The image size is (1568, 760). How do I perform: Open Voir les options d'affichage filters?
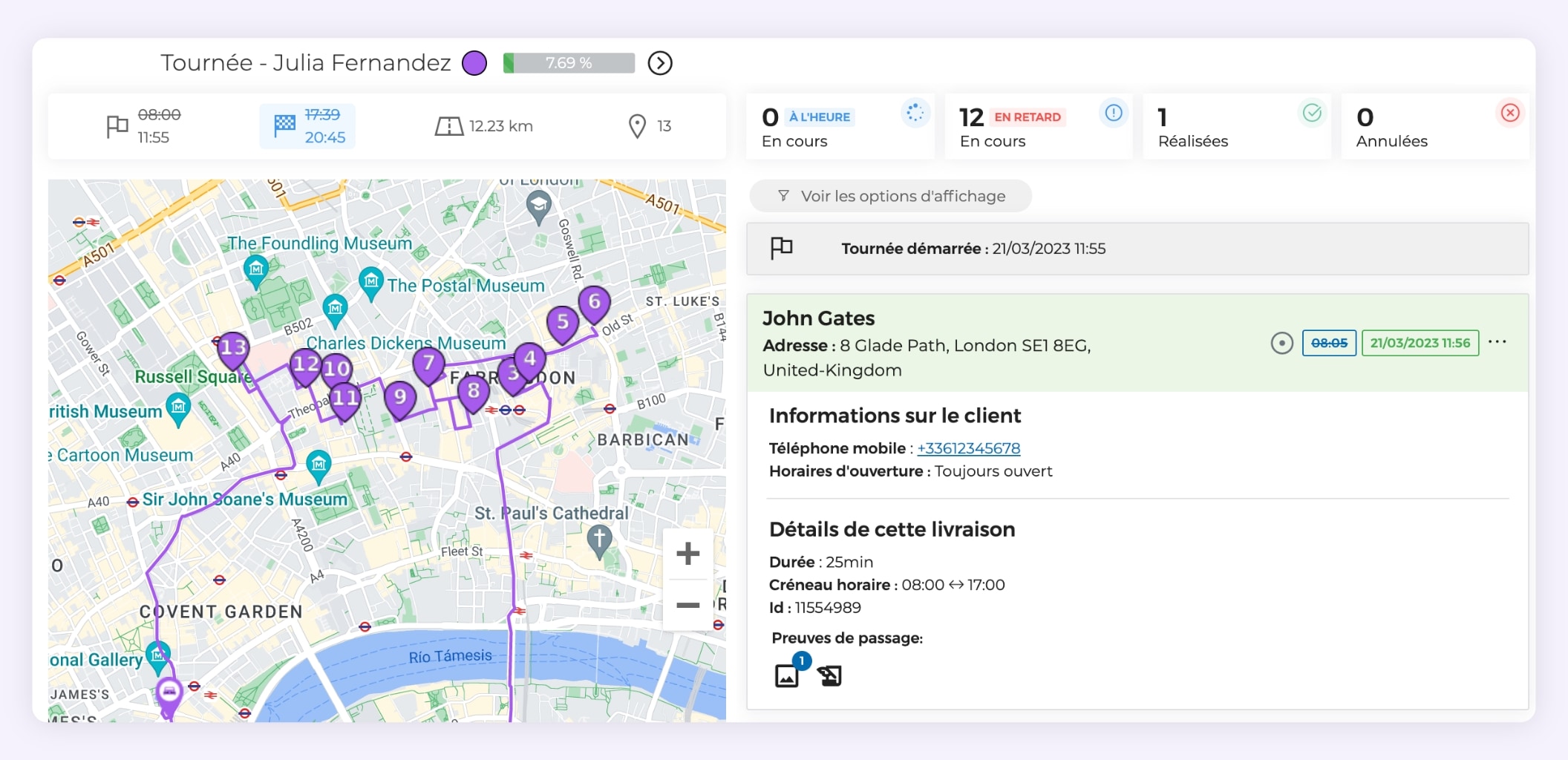tap(890, 196)
